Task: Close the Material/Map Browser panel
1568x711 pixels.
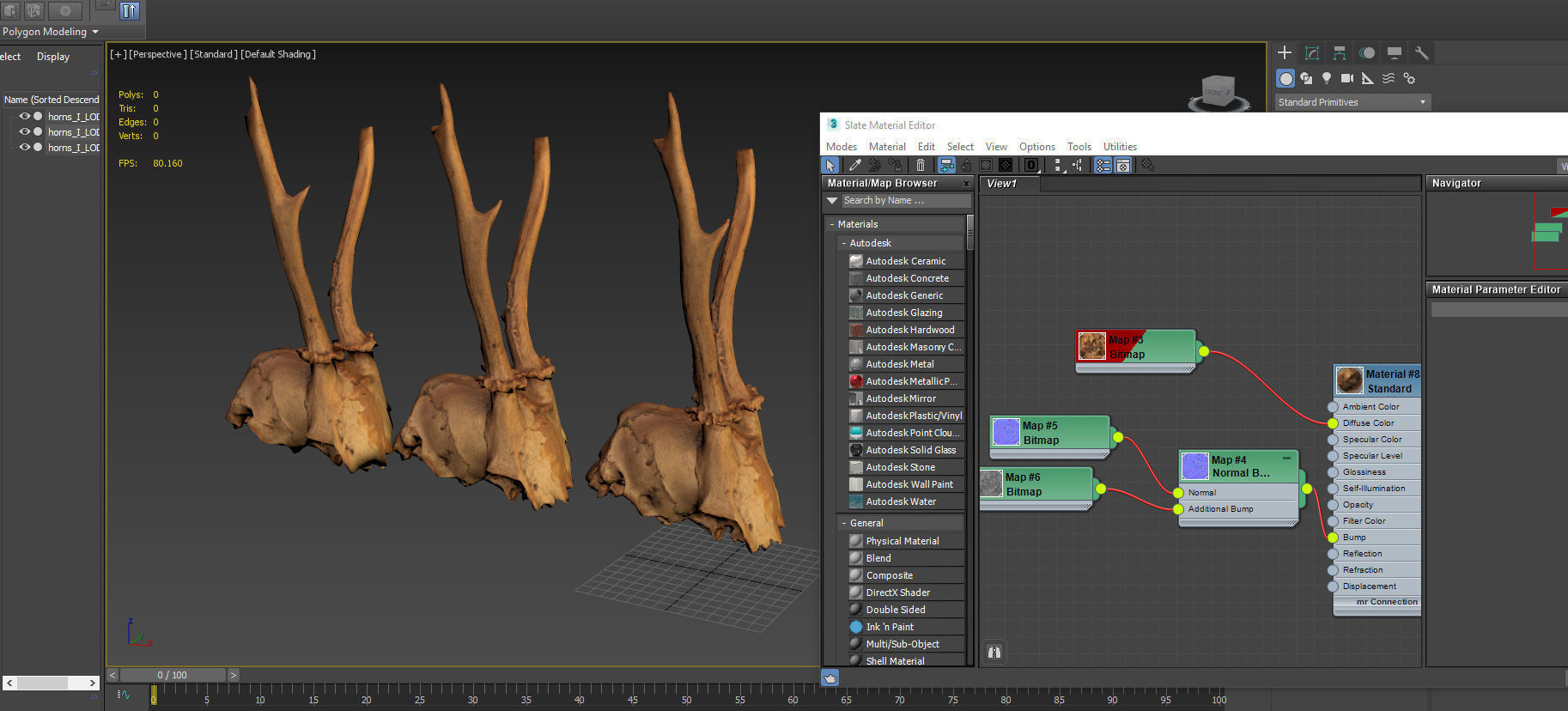Action: coord(966,184)
